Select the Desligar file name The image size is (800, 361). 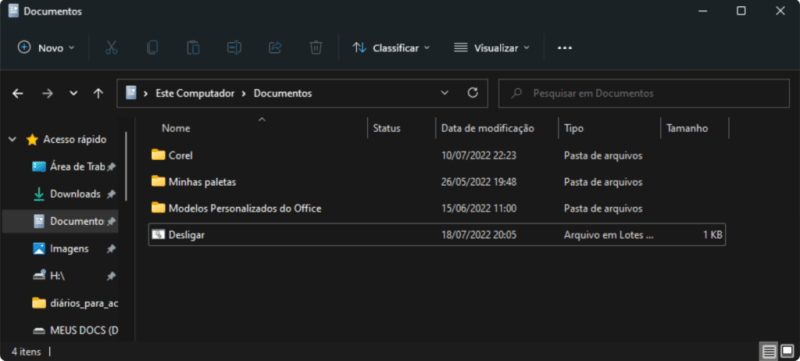(186, 235)
